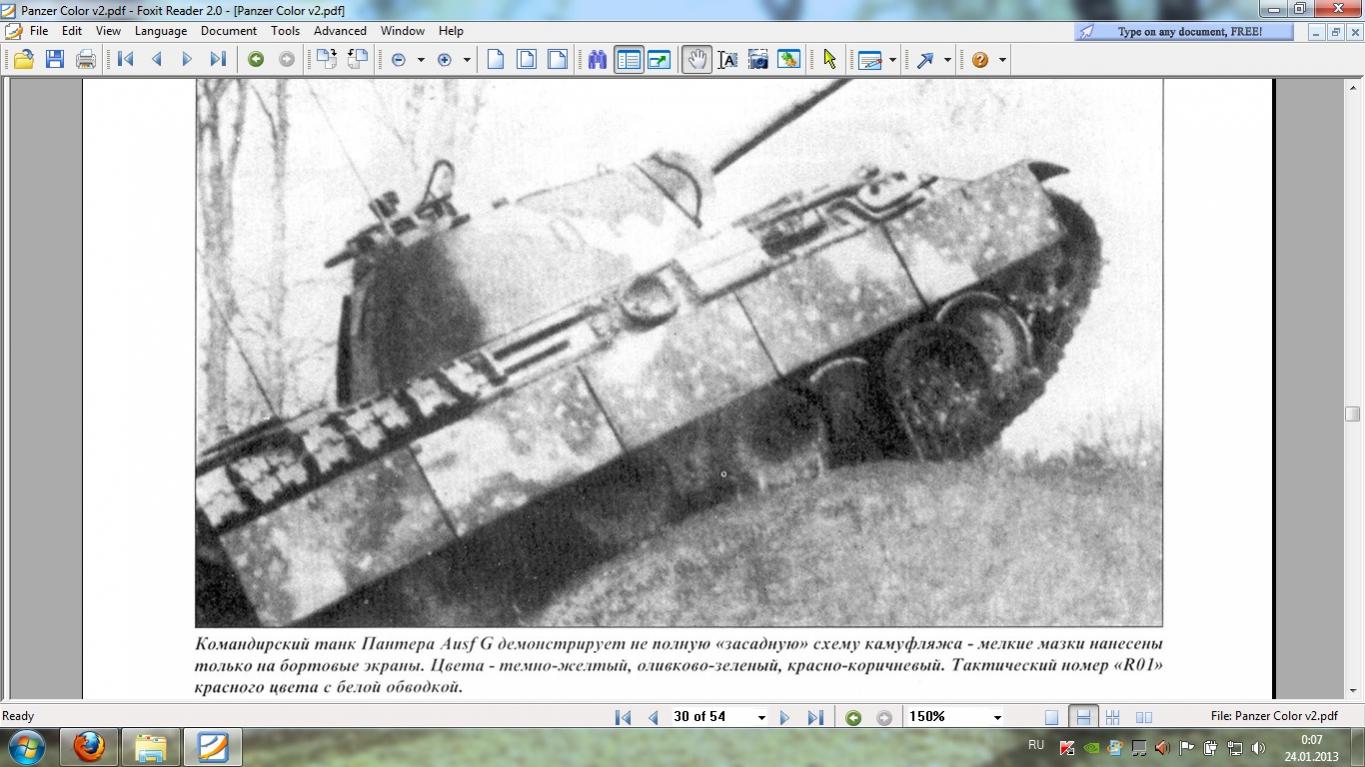The width and height of the screenshot is (1365, 767).
Task: Open the Windows Start button
Action: (25, 747)
